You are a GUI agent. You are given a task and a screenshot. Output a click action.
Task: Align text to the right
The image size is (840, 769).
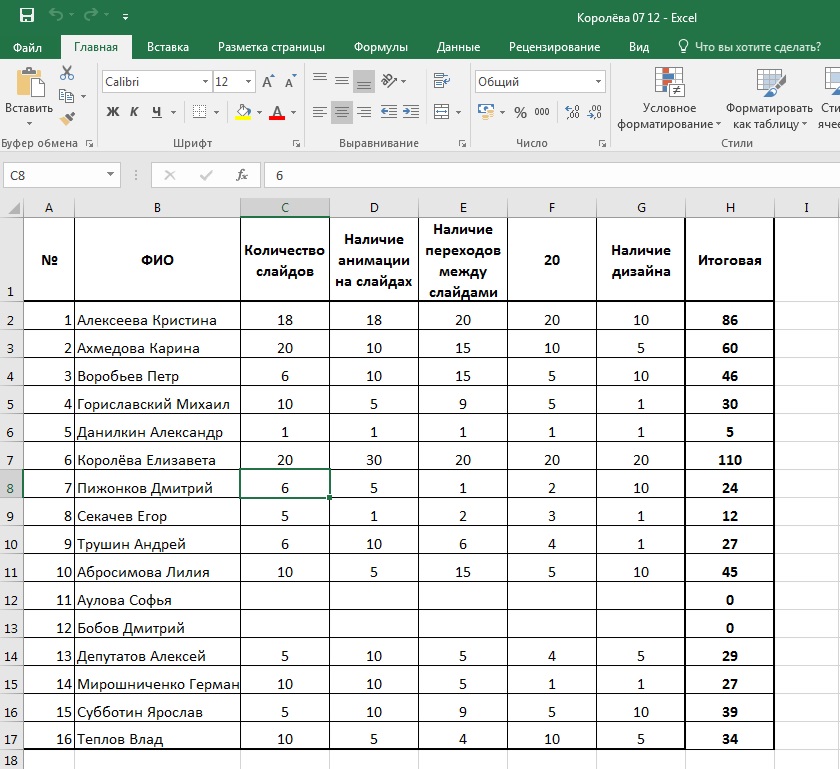tap(364, 112)
